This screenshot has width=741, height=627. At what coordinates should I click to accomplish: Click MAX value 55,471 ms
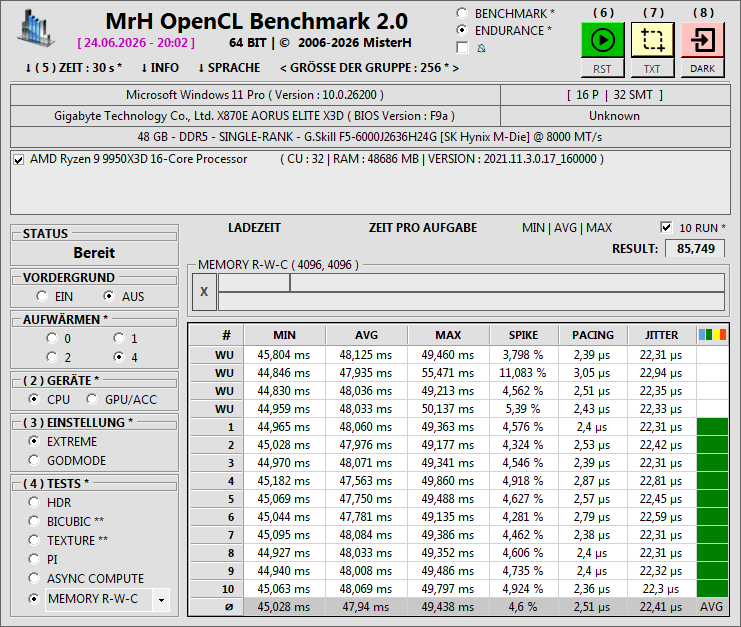coord(448,373)
